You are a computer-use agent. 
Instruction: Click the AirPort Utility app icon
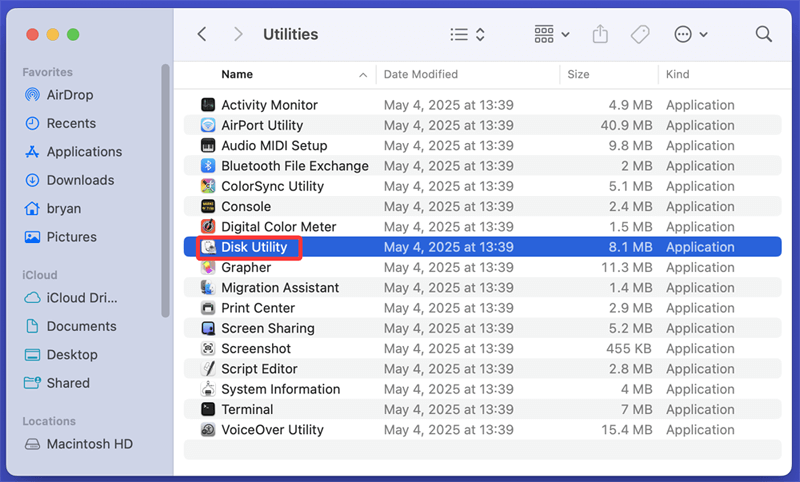coord(208,125)
